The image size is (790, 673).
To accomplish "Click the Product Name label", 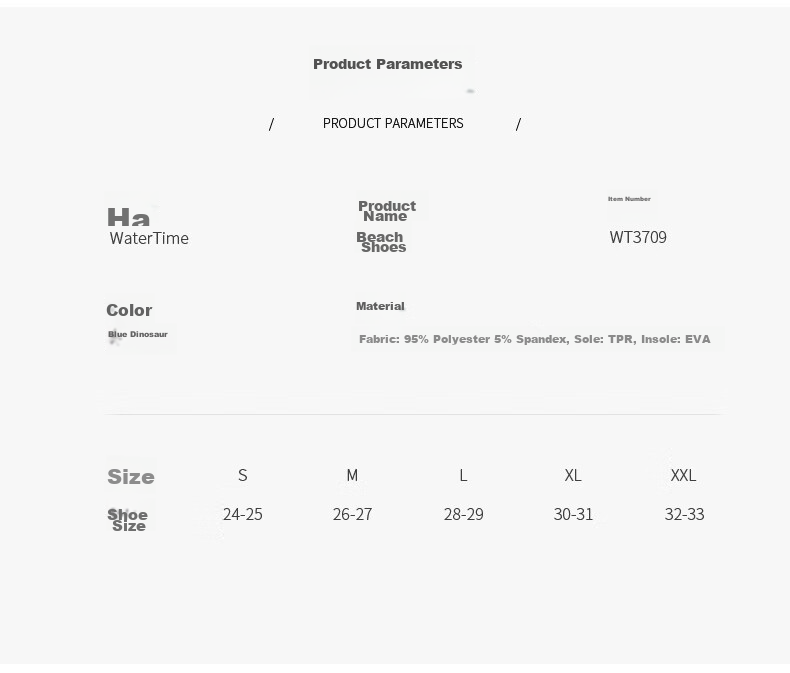I will pyautogui.click(x=387, y=211).
